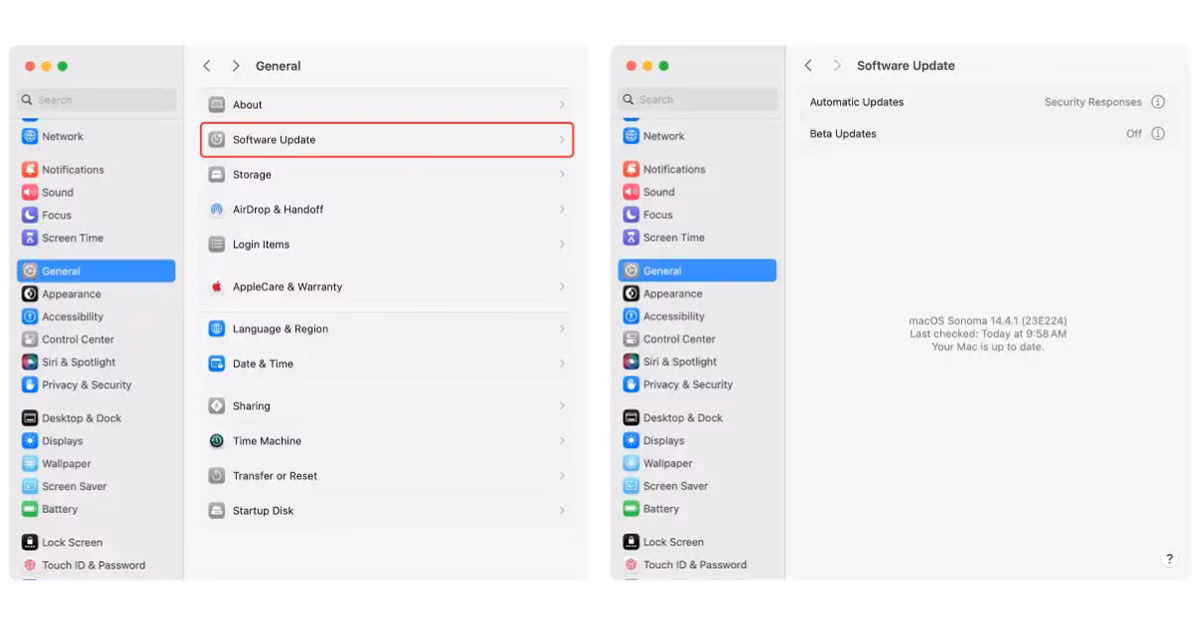Click AppleCare & Warranty apple icon
Viewport: 1200px width, 630px height.
216,287
